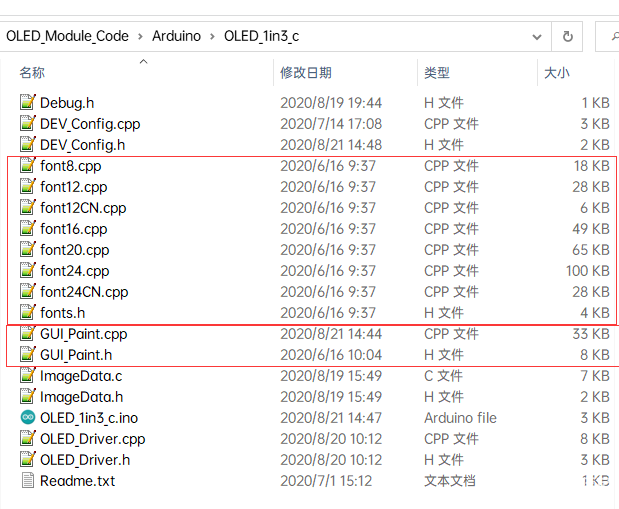Viewport: 619px width, 509px height.
Task: Select the file name DEV_Config.h
Action: tap(83, 145)
